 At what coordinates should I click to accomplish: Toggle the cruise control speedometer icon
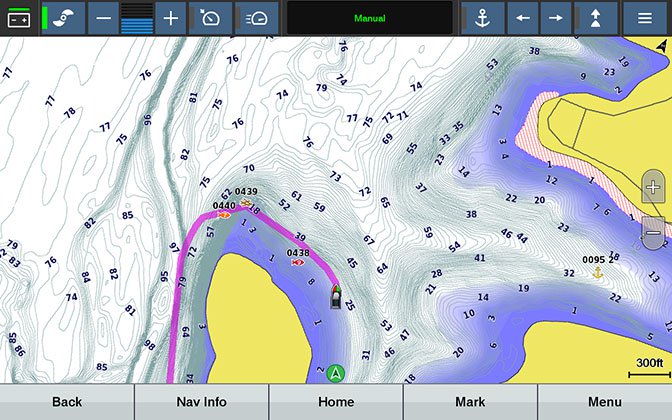pyautogui.click(x=210, y=18)
